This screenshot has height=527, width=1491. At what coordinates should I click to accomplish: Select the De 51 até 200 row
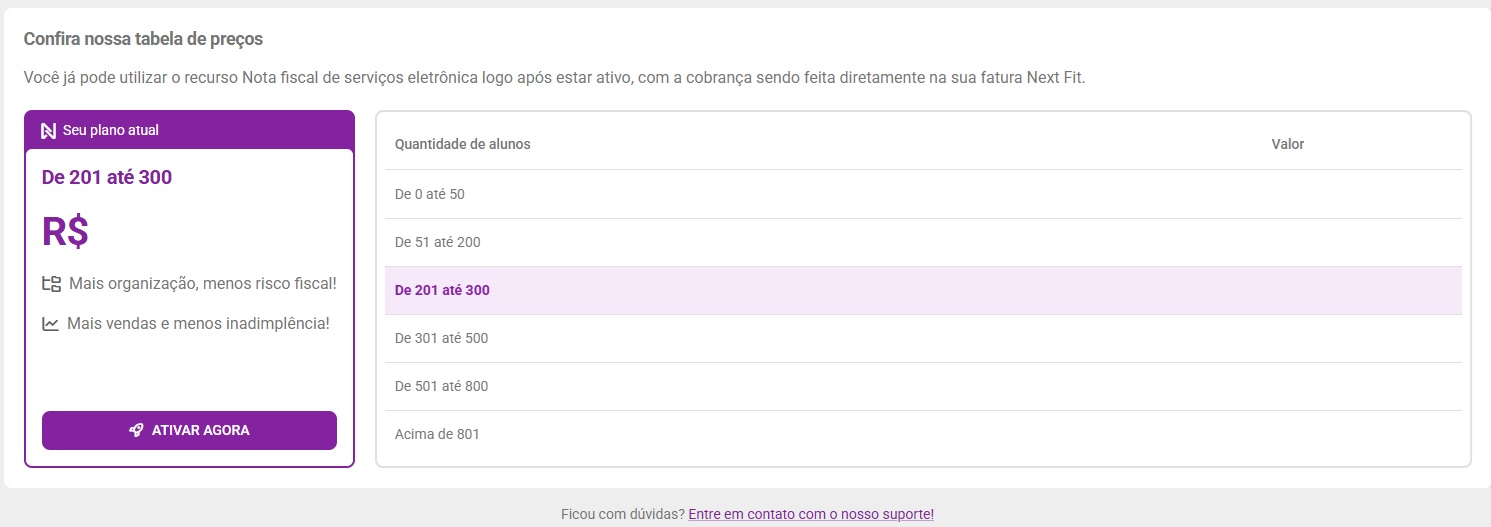(923, 242)
